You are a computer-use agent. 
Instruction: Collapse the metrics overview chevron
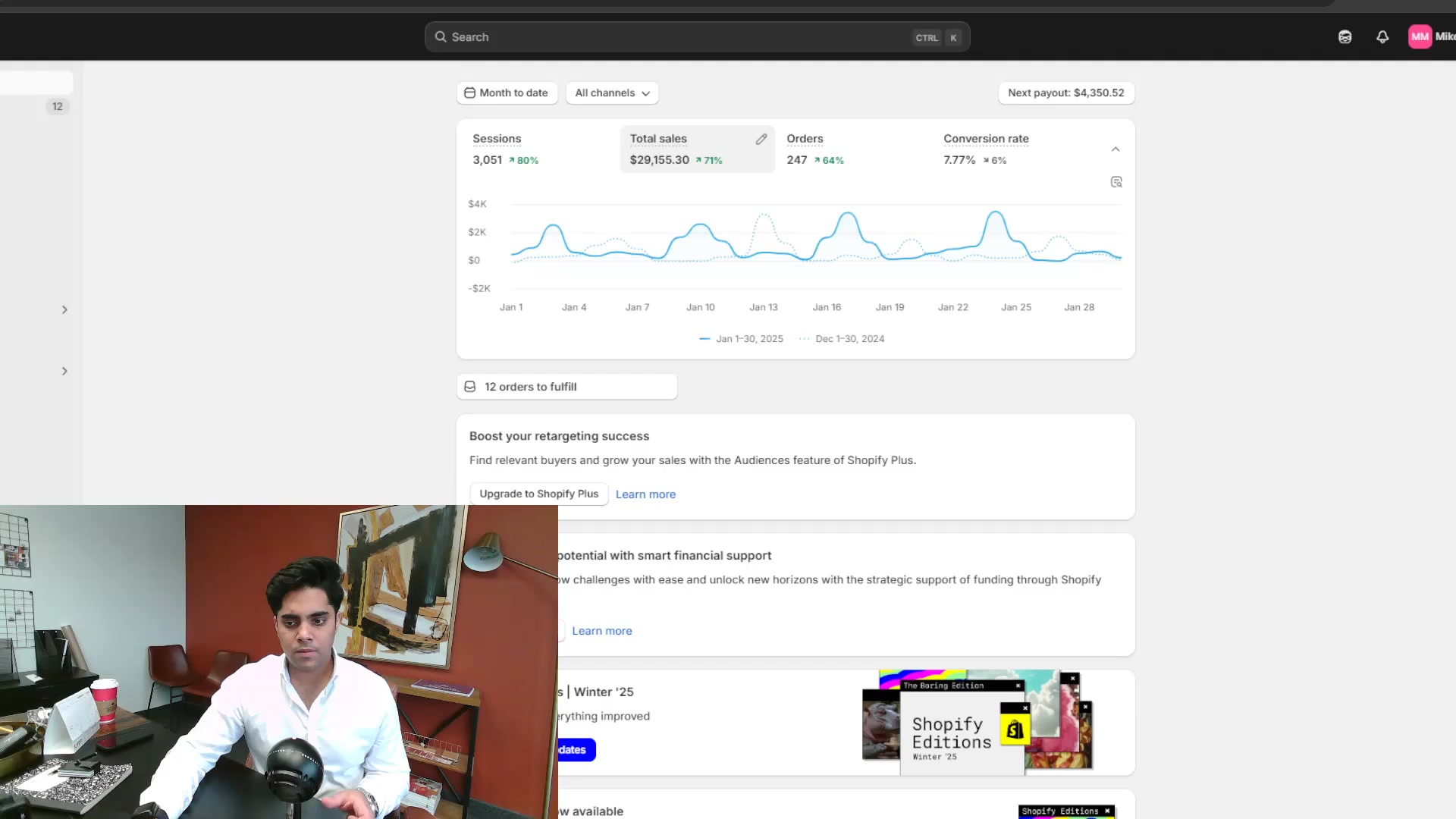(x=1115, y=149)
